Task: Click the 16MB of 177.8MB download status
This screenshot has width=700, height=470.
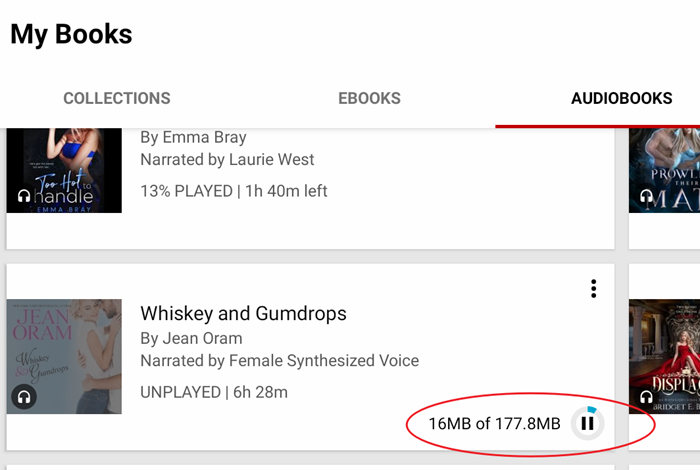Action: point(494,424)
